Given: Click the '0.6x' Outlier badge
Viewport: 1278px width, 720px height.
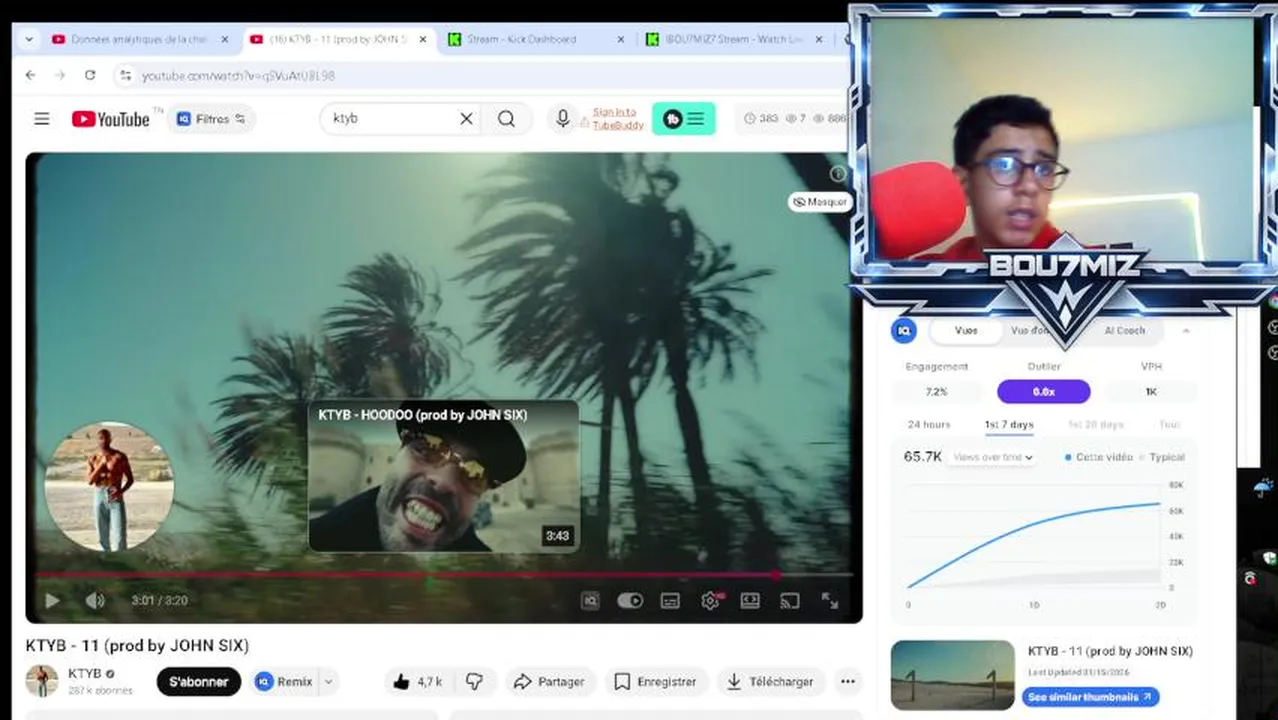Looking at the screenshot, I should [1044, 392].
